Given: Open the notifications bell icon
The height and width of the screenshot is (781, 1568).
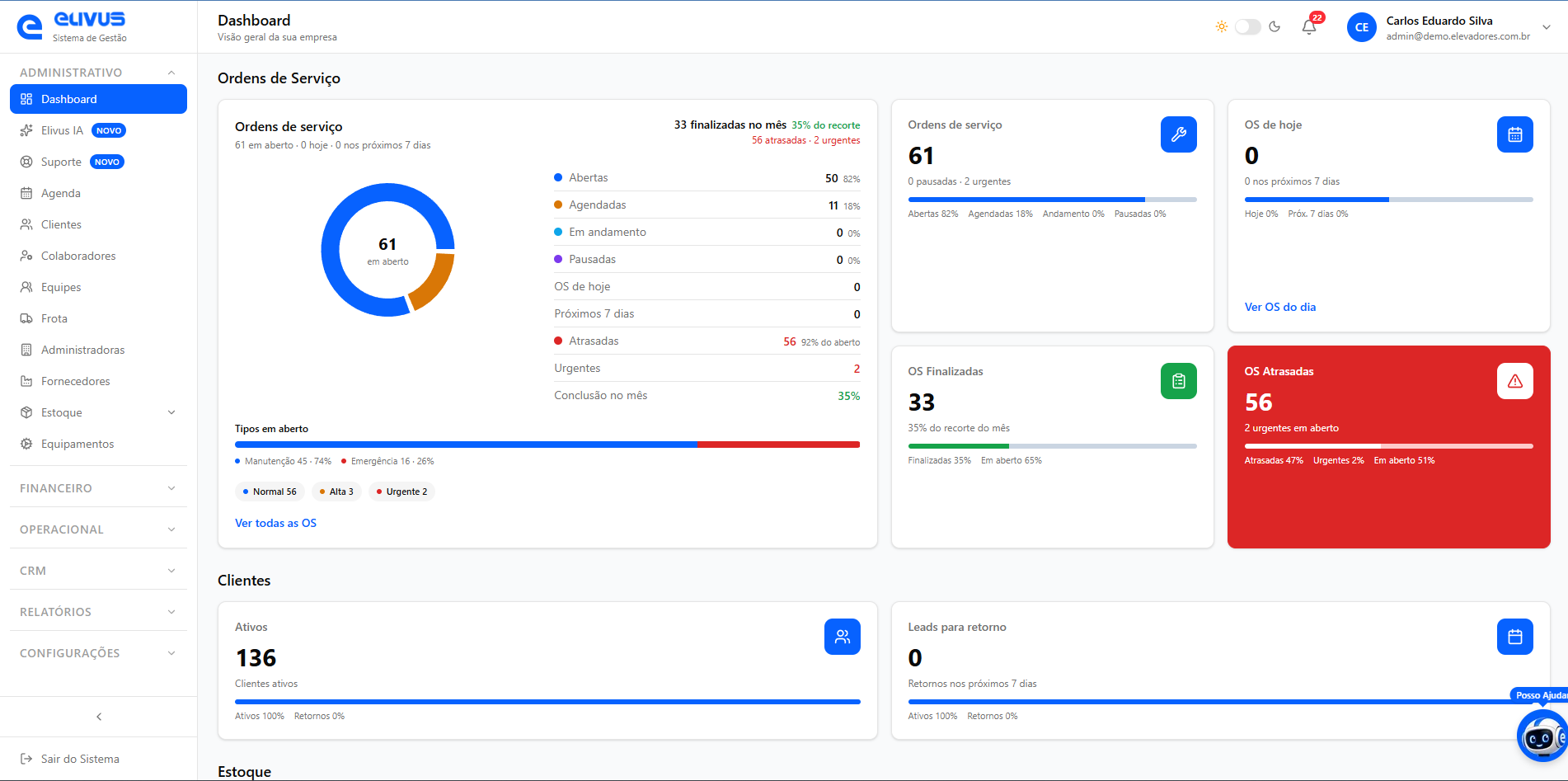Looking at the screenshot, I should tap(1308, 27).
